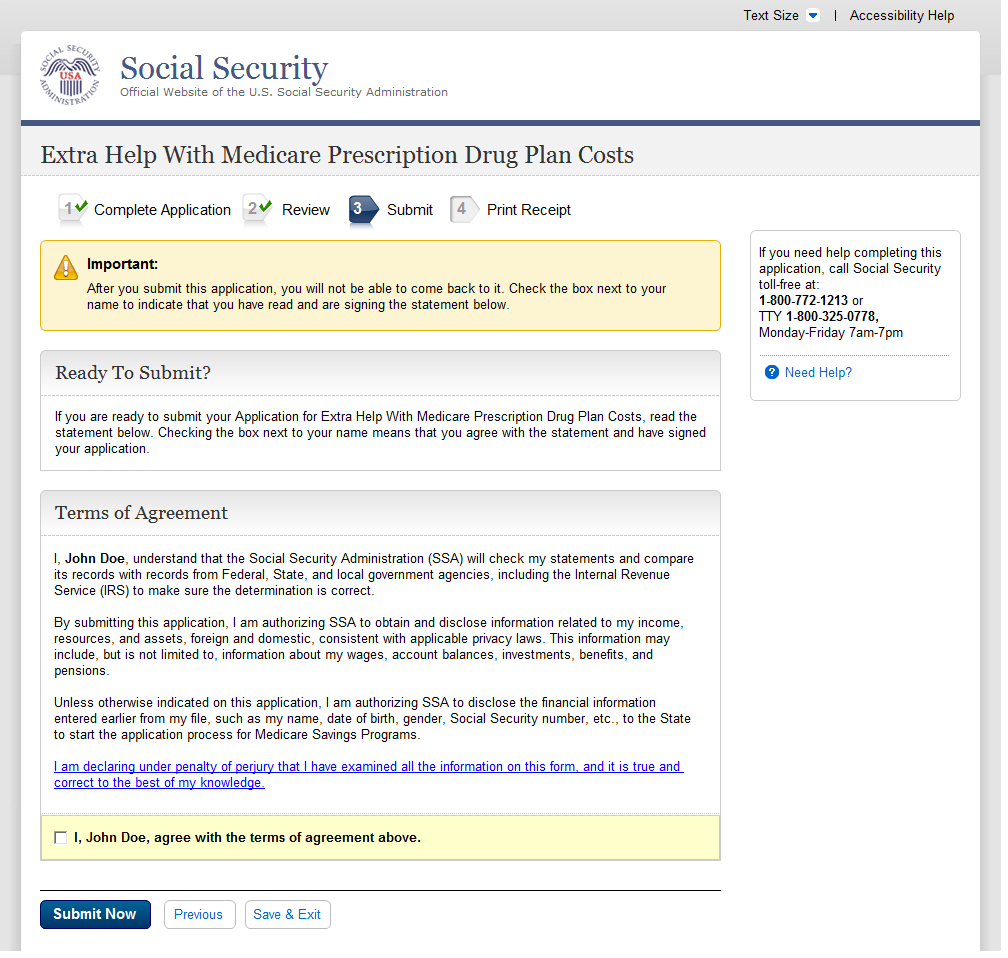Select the Print Receipt step label

click(x=529, y=210)
